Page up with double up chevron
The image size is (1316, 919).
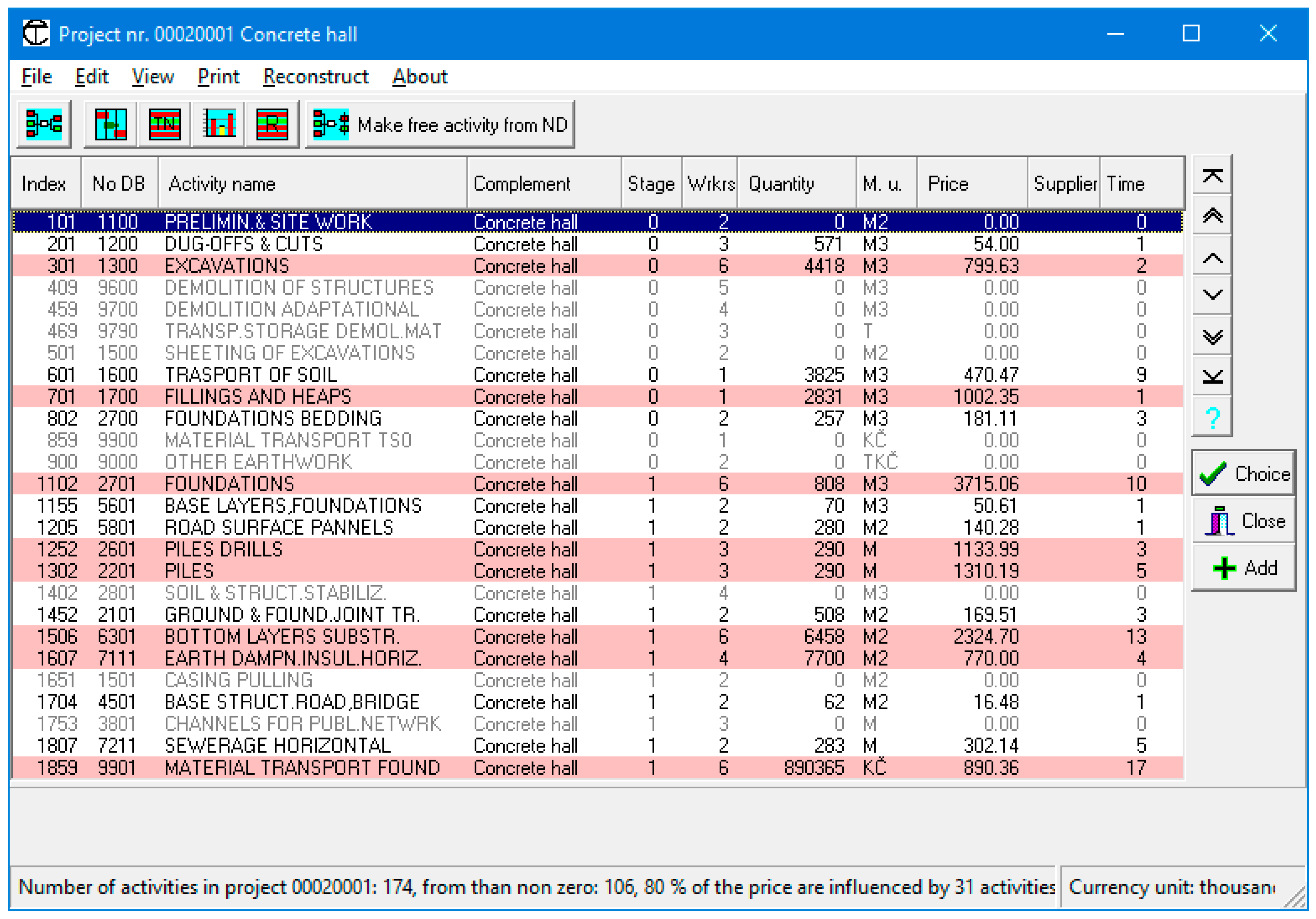pyautogui.click(x=1212, y=216)
